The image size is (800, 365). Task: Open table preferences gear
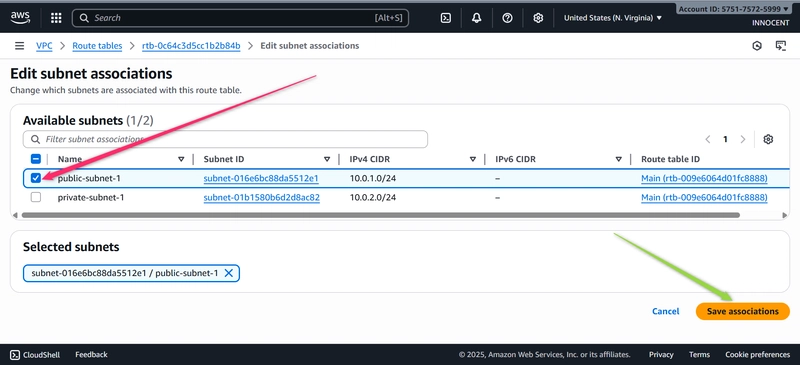[x=768, y=139]
